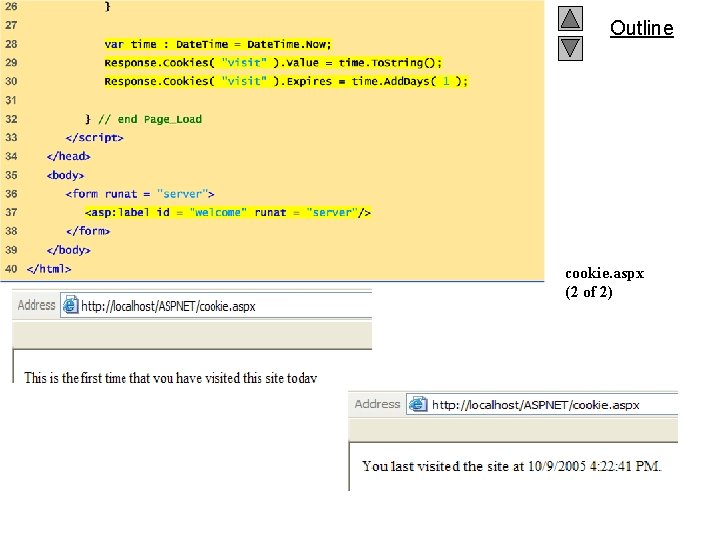
Task: Click the '<form runat = "server">' line
Action: point(140,194)
